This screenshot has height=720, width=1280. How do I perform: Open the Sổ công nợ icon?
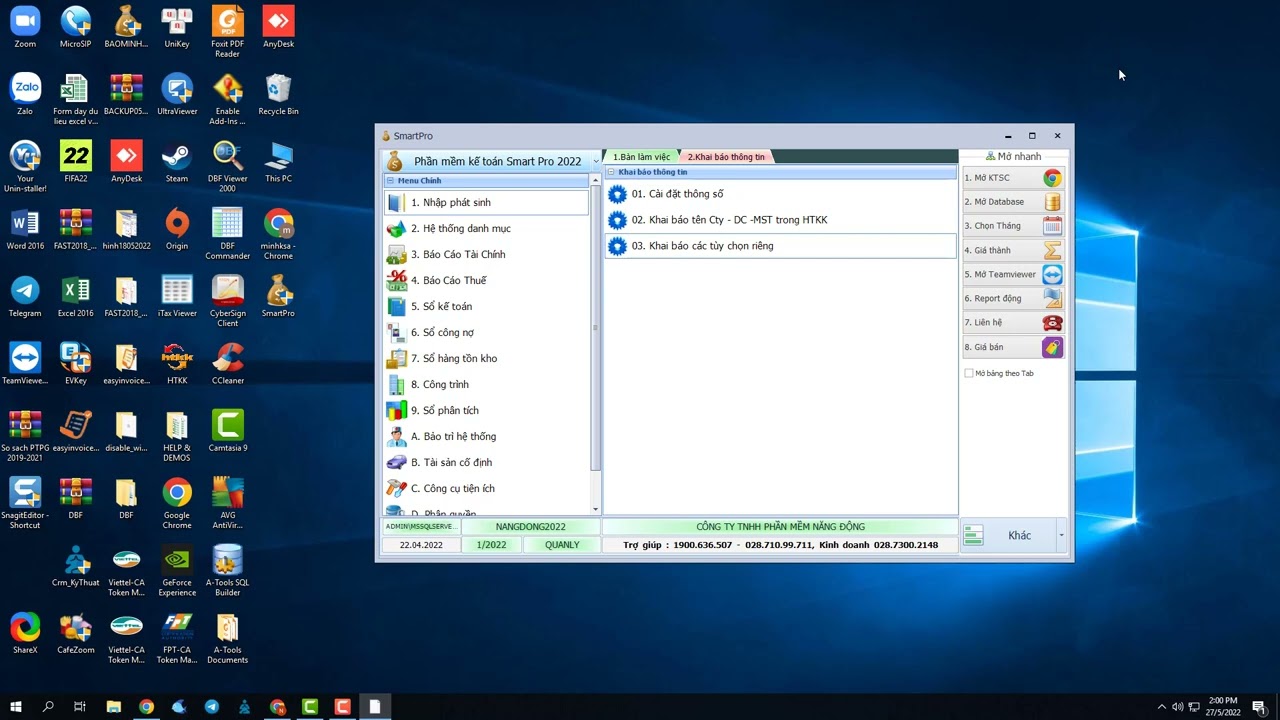pos(396,333)
